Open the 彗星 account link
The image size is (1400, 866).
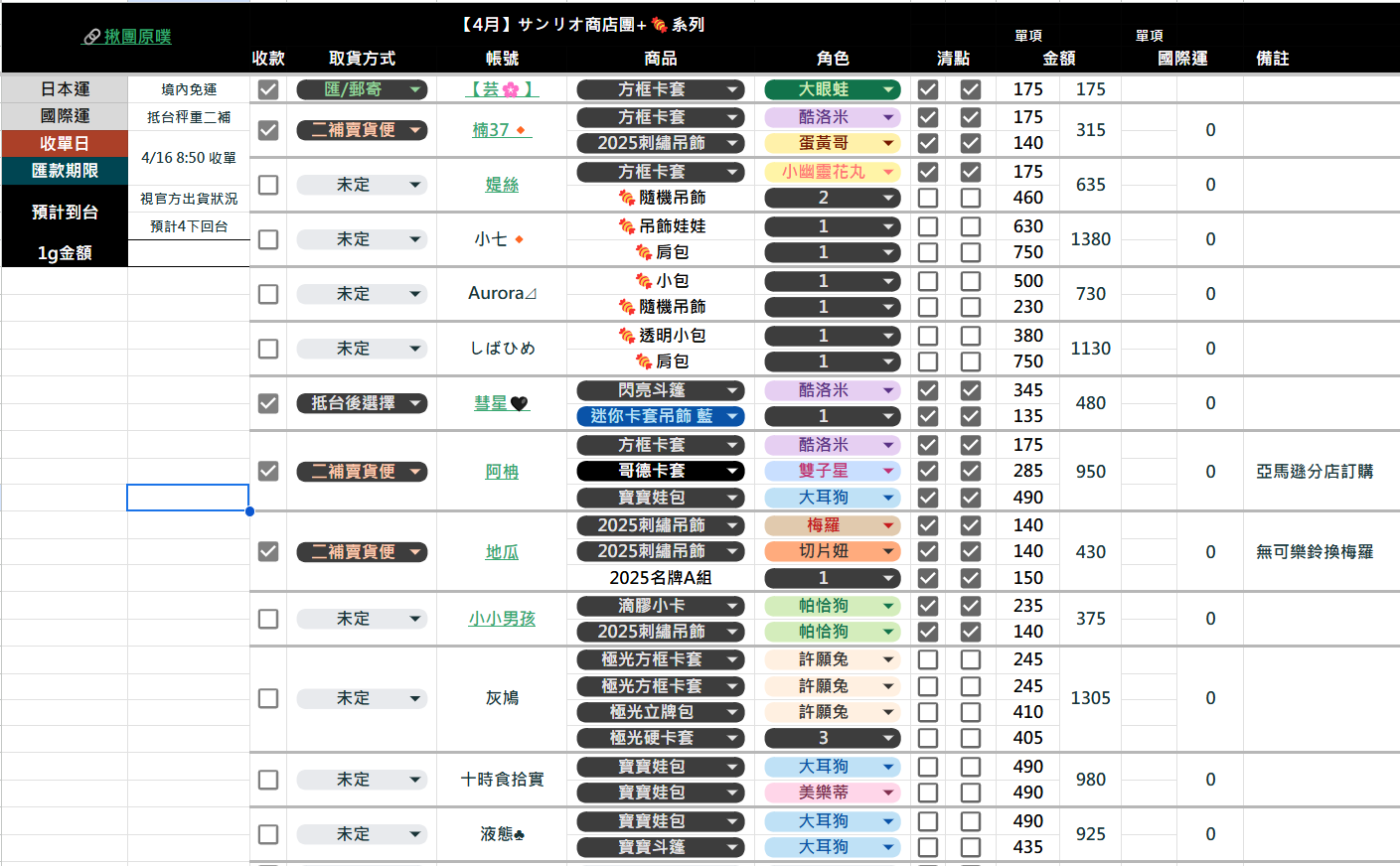click(502, 403)
